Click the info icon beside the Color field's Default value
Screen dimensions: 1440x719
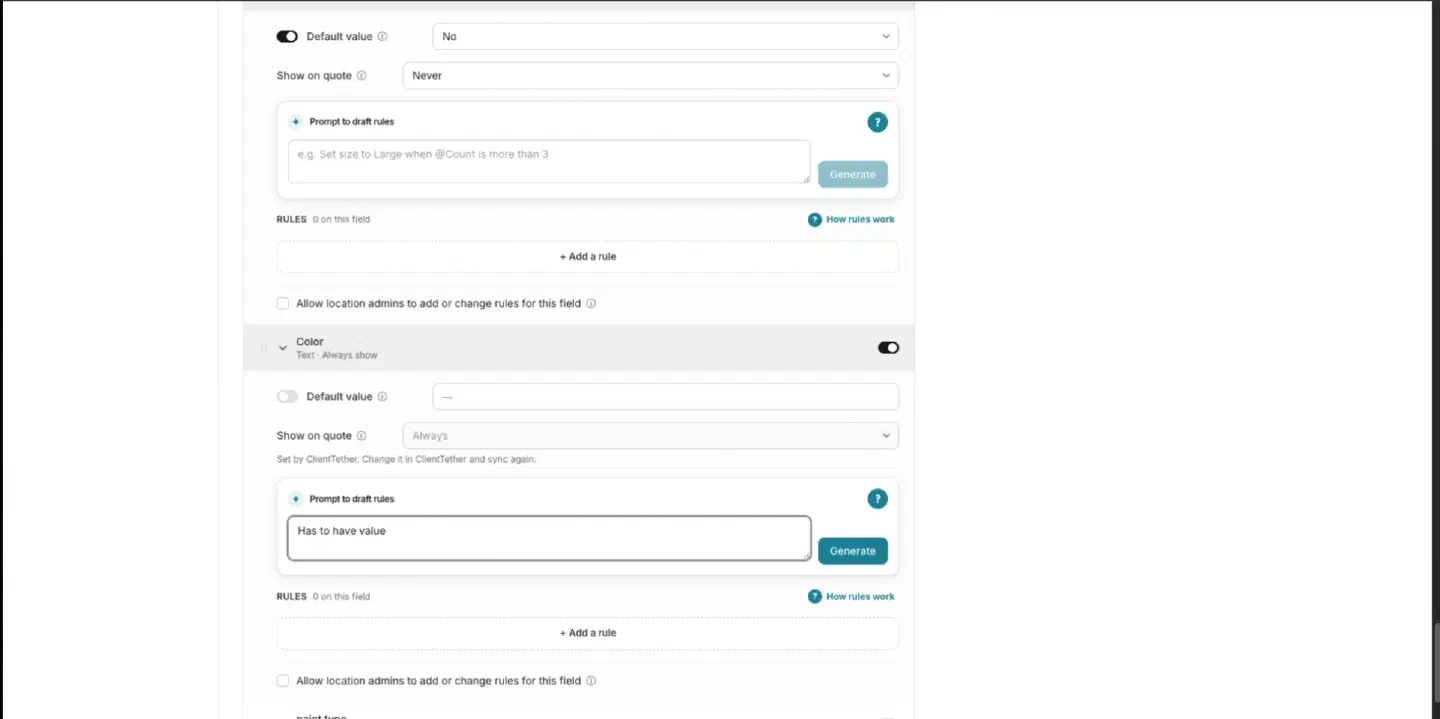[382, 397]
